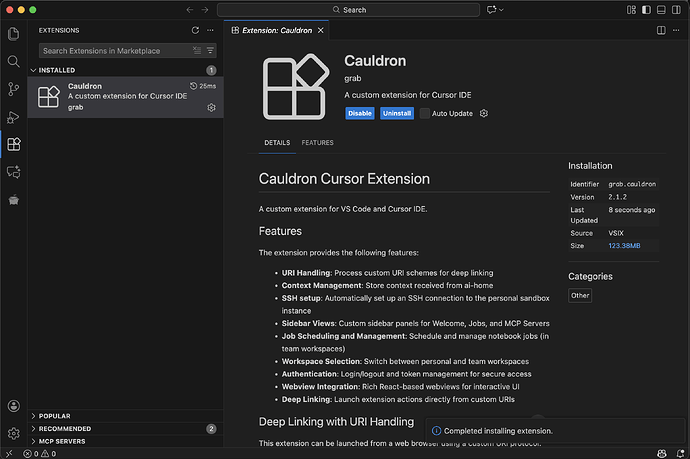690x459 pixels.
Task: Close the Extension: Cauldron tab
Action: [321, 30]
